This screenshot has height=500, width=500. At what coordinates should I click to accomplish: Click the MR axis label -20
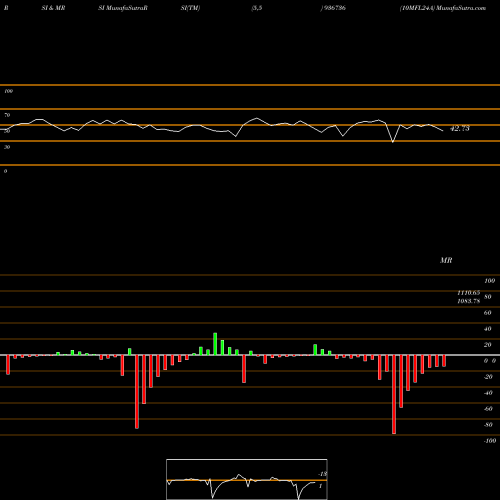pyautogui.click(x=488, y=377)
